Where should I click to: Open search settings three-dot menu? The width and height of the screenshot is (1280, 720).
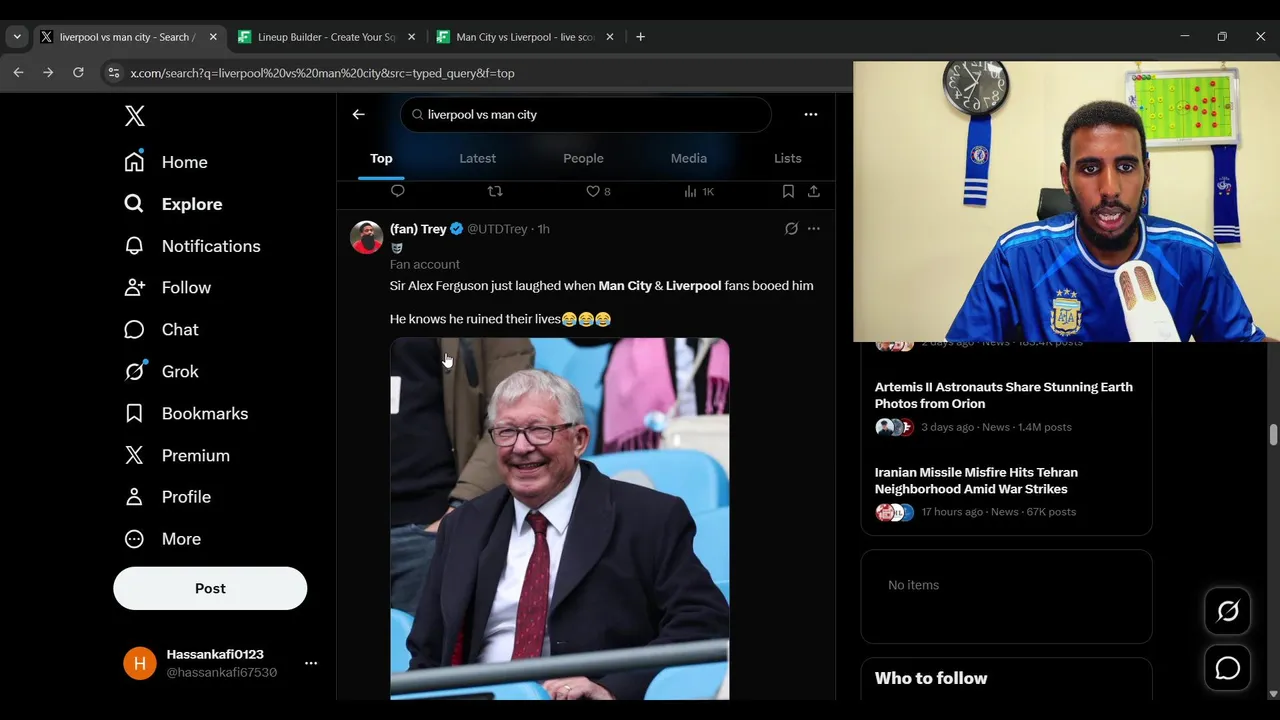[x=811, y=114]
